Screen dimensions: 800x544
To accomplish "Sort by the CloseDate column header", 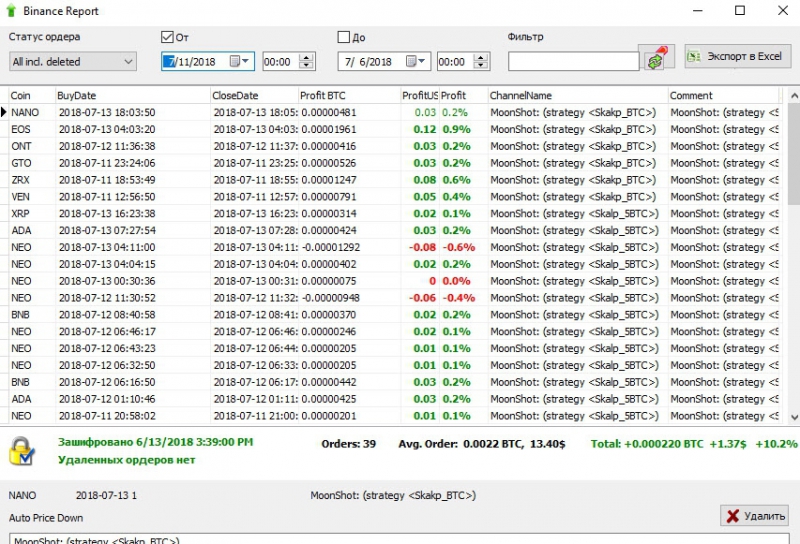I will (254, 95).
